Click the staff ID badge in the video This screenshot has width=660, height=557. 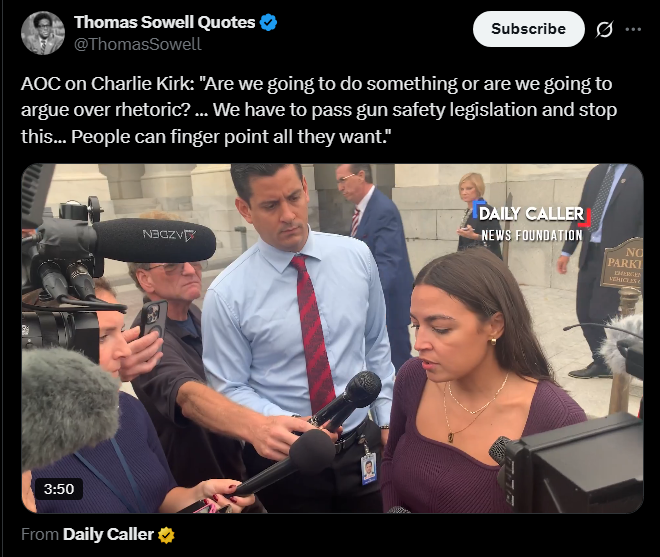pyautogui.click(x=368, y=469)
